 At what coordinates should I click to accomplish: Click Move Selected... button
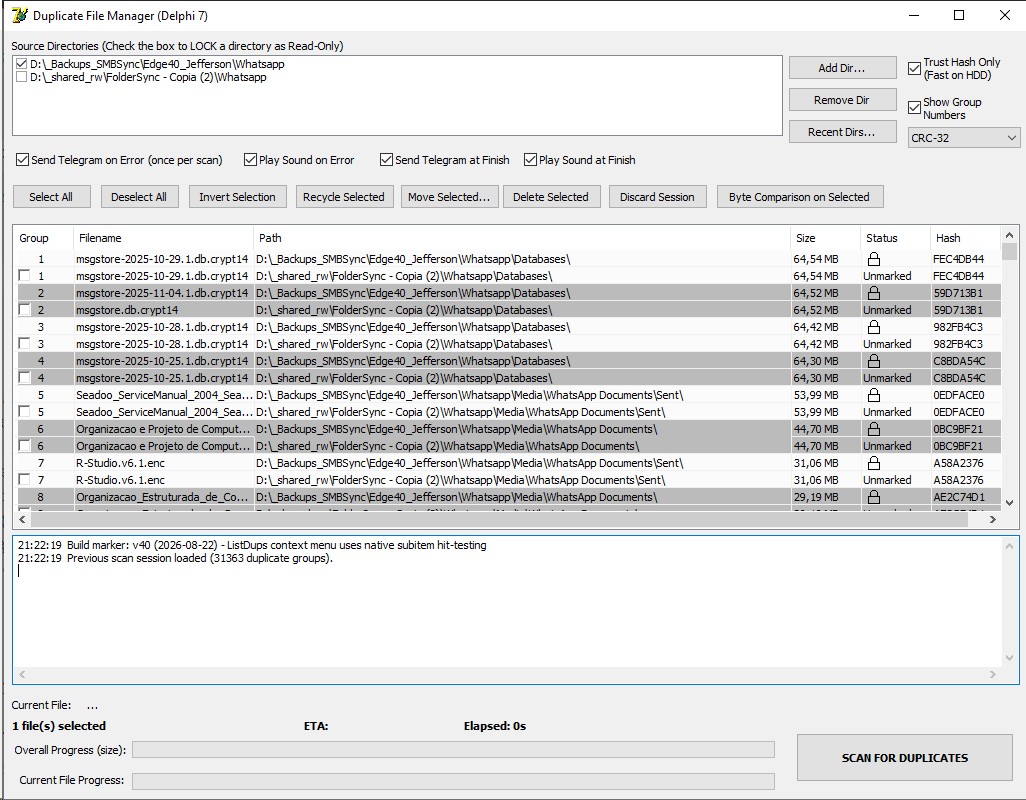(449, 197)
